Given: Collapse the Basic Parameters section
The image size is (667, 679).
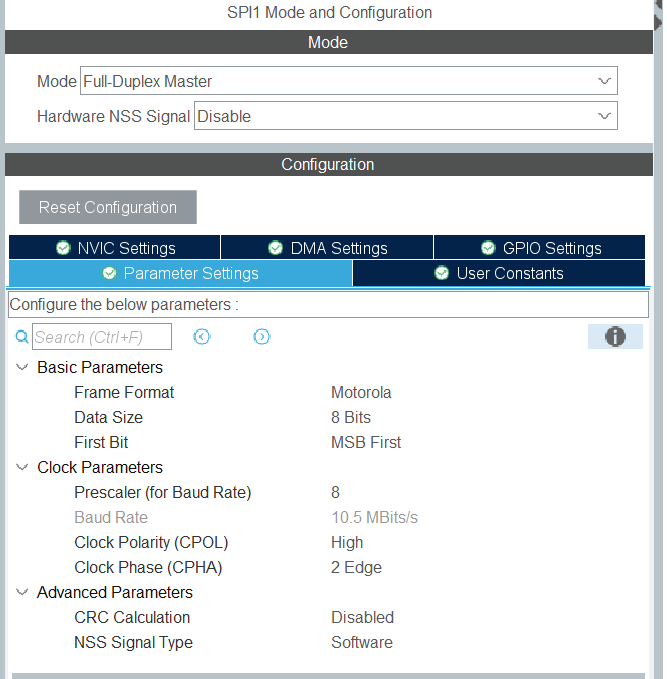Looking at the screenshot, I should [x=22, y=368].
